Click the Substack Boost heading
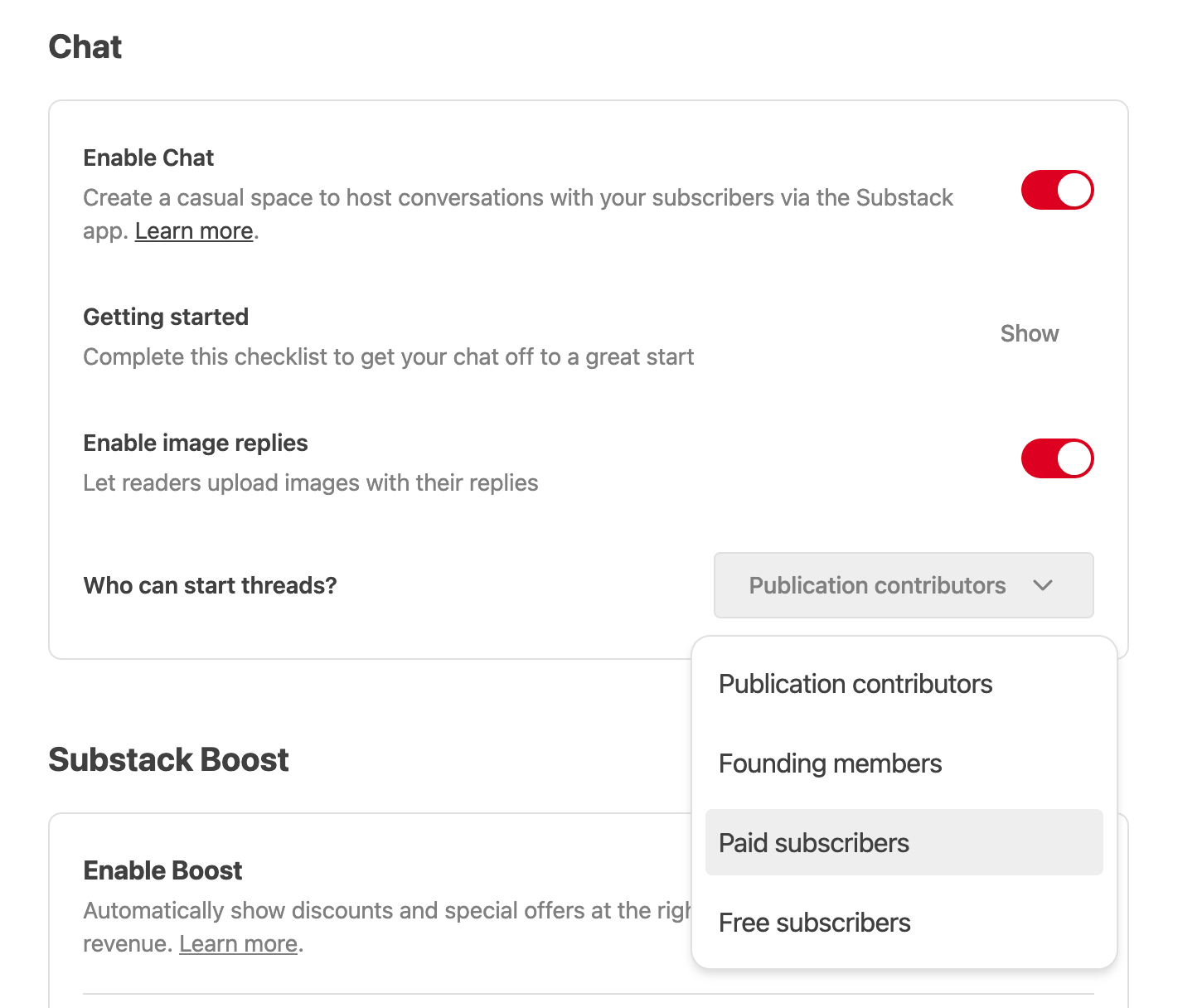The height and width of the screenshot is (1008, 1202). [169, 759]
